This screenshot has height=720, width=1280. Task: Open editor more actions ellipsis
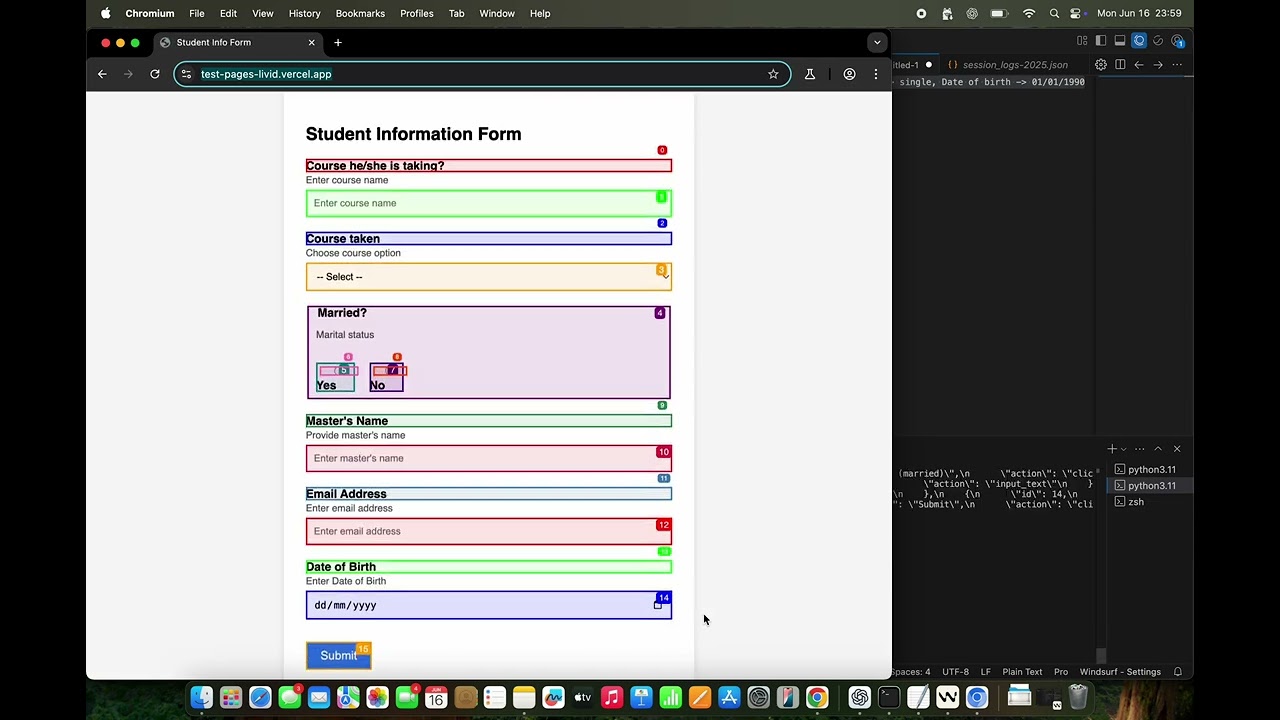(x=1177, y=65)
